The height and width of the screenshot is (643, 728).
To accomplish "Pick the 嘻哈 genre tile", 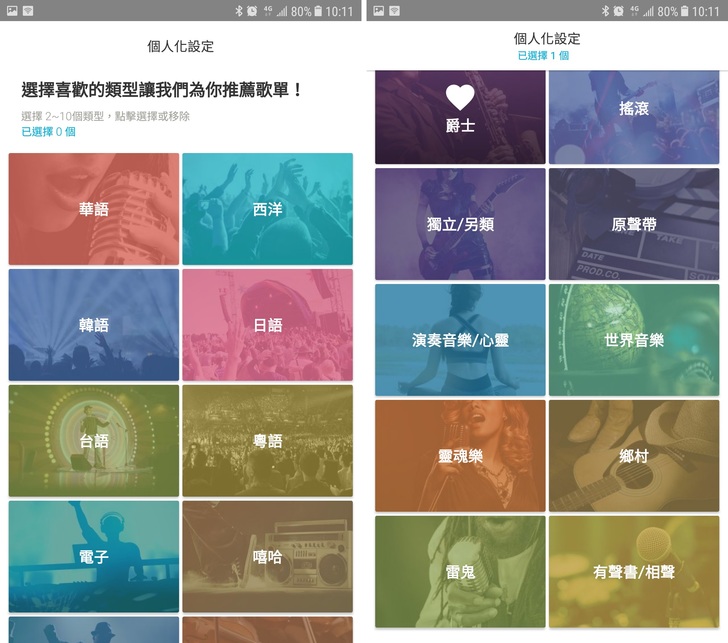I will (267, 556).
